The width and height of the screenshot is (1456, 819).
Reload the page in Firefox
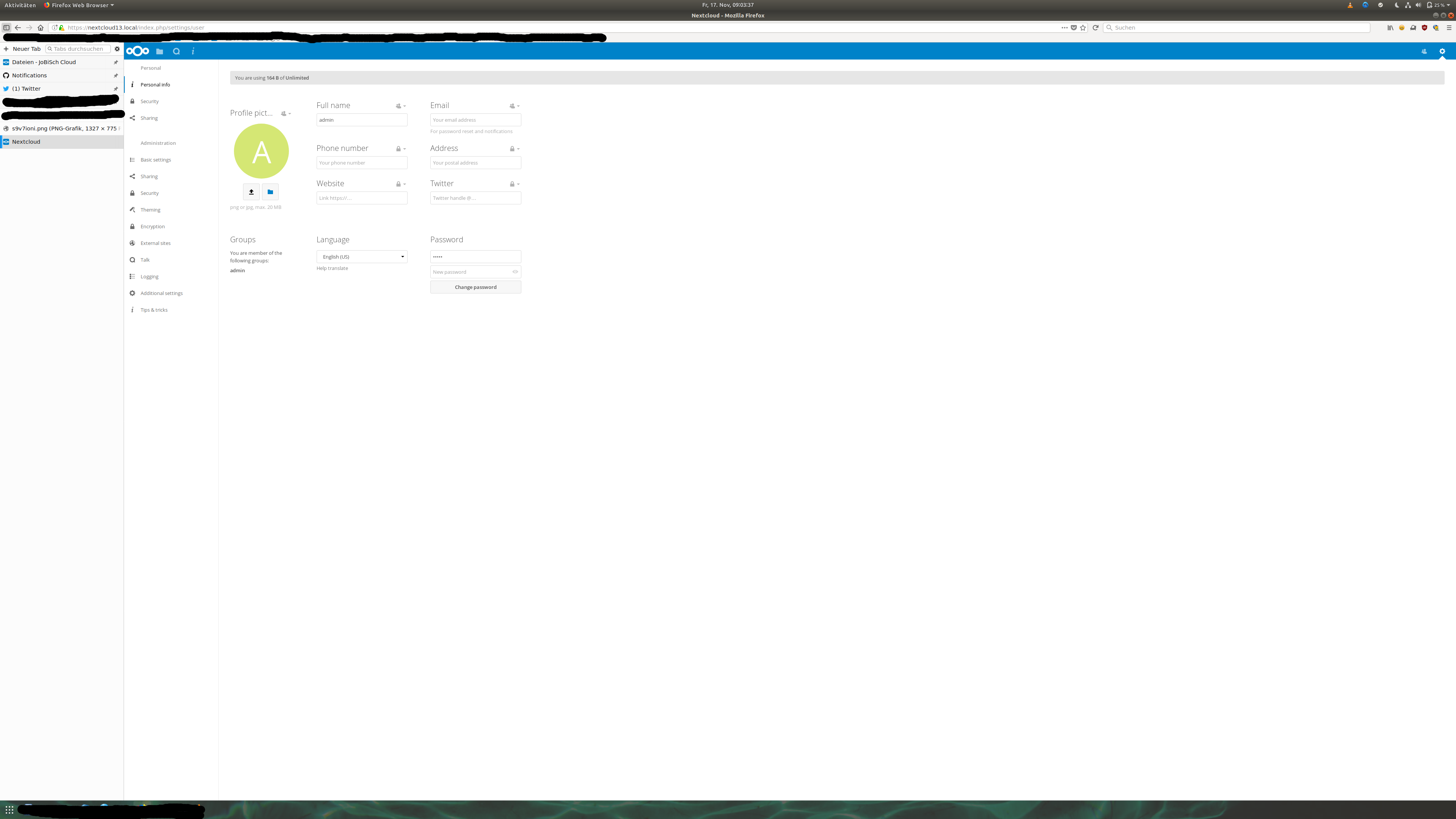coord(1095,28)
